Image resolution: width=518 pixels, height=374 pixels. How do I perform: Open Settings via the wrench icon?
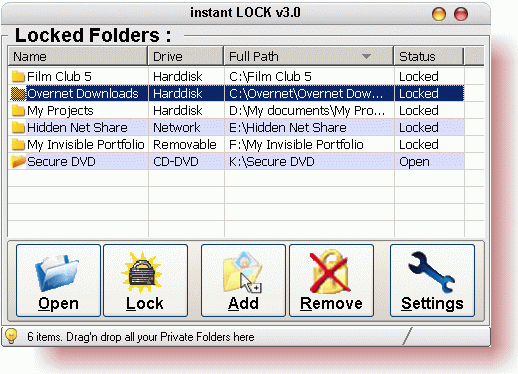431,272
